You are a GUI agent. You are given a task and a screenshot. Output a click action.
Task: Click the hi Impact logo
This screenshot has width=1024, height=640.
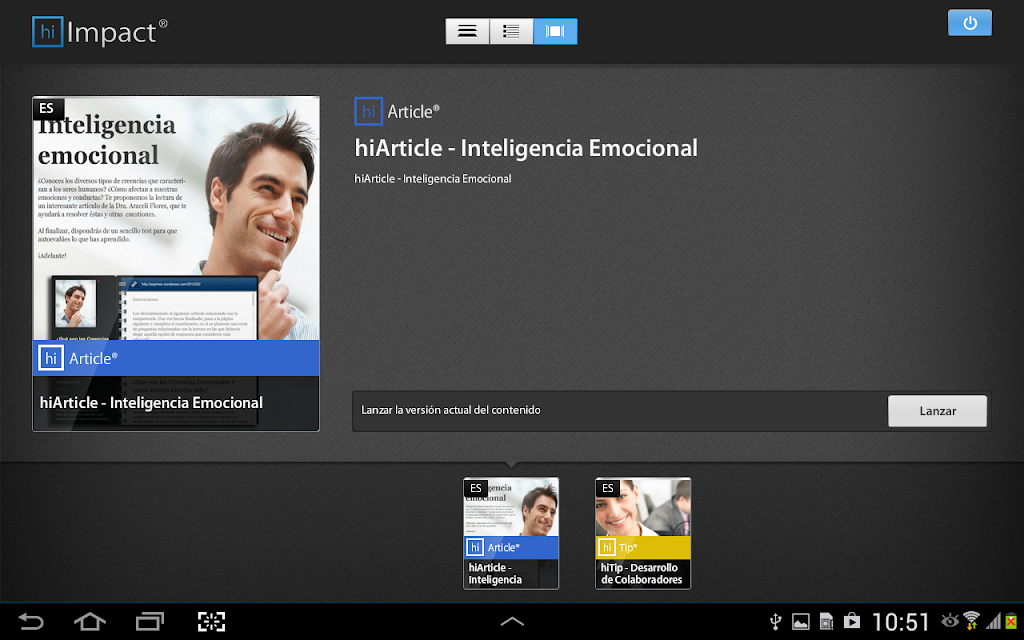100,32
